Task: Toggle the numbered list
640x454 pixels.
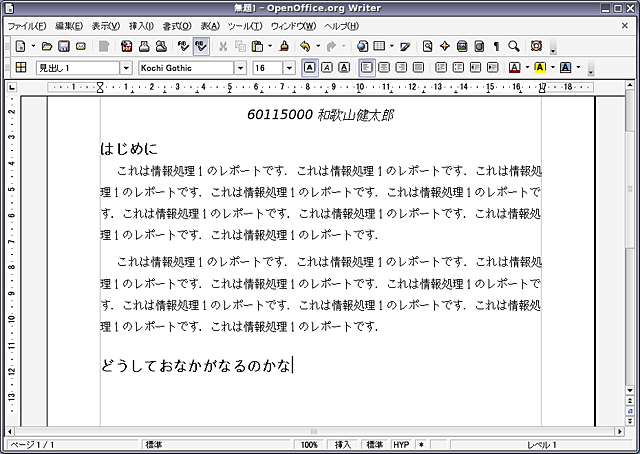Action: pyautogui.click(x=440, y=67)
